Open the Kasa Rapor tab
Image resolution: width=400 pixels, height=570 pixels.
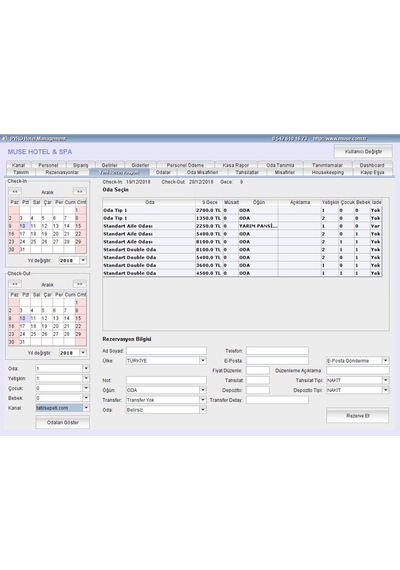(x=236, y=165)
